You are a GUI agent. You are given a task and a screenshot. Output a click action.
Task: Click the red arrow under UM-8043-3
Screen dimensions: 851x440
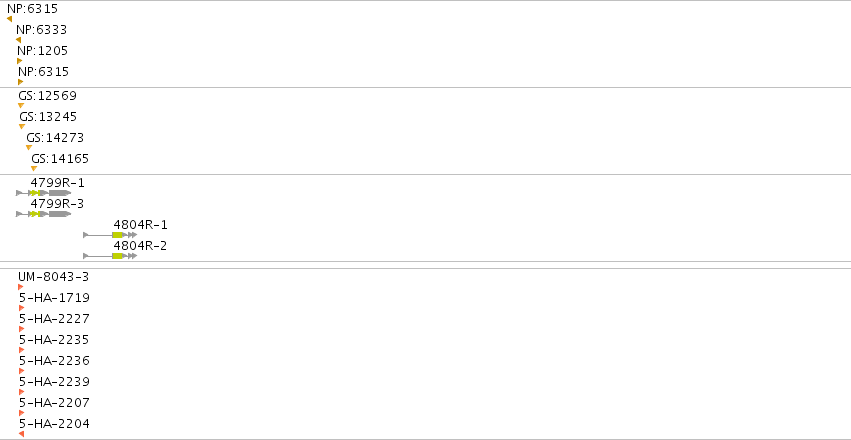coord(21,287)
